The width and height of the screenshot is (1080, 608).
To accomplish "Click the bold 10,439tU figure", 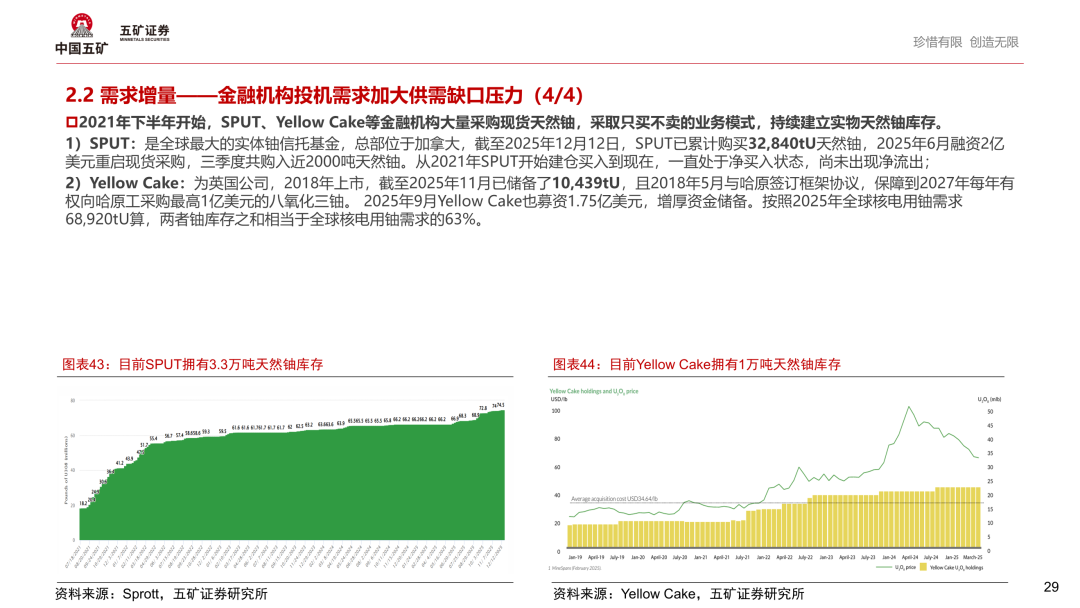I will [586, 183].
